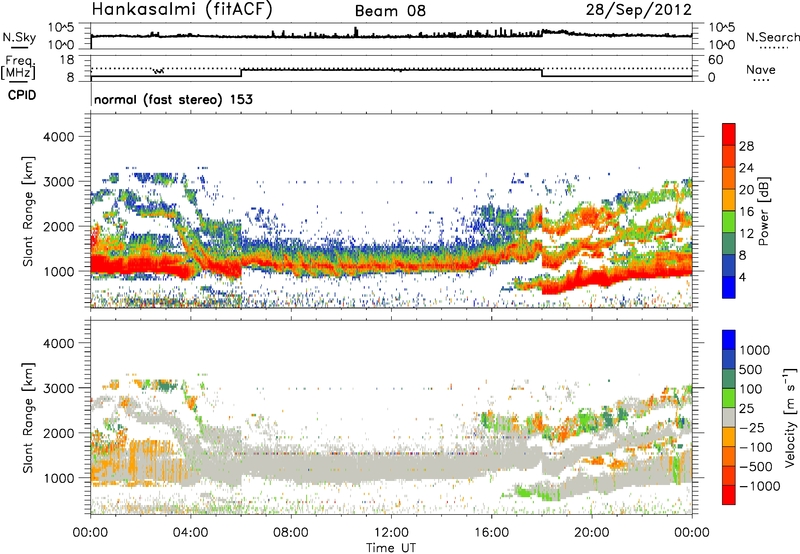Viewport: 800px width, 554px height.
Task: Click the '4000' tick in the velocity panel
Action: point(58,343)
